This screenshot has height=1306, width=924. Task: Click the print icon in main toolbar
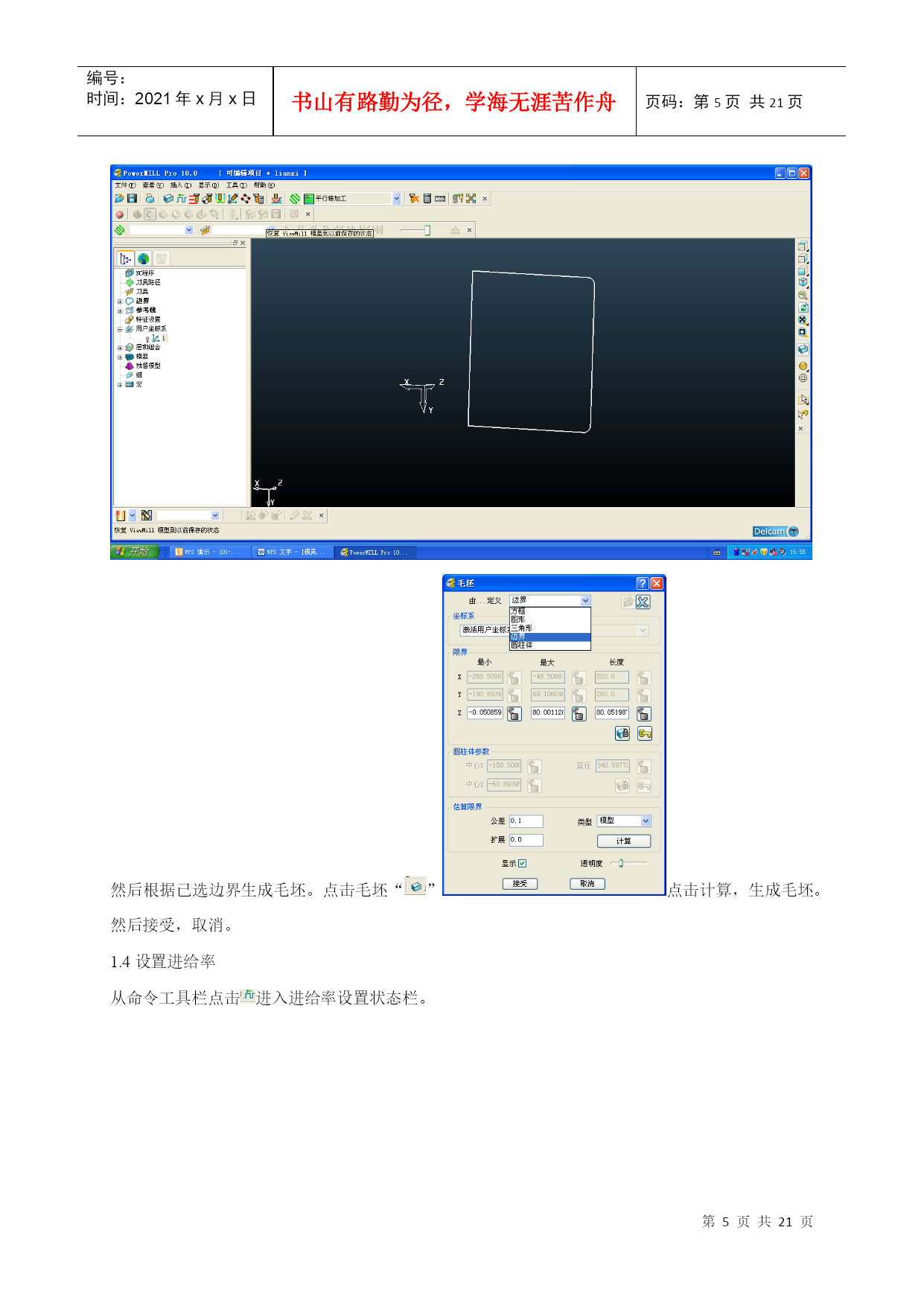pyautogui.click(x=150, y=199)
